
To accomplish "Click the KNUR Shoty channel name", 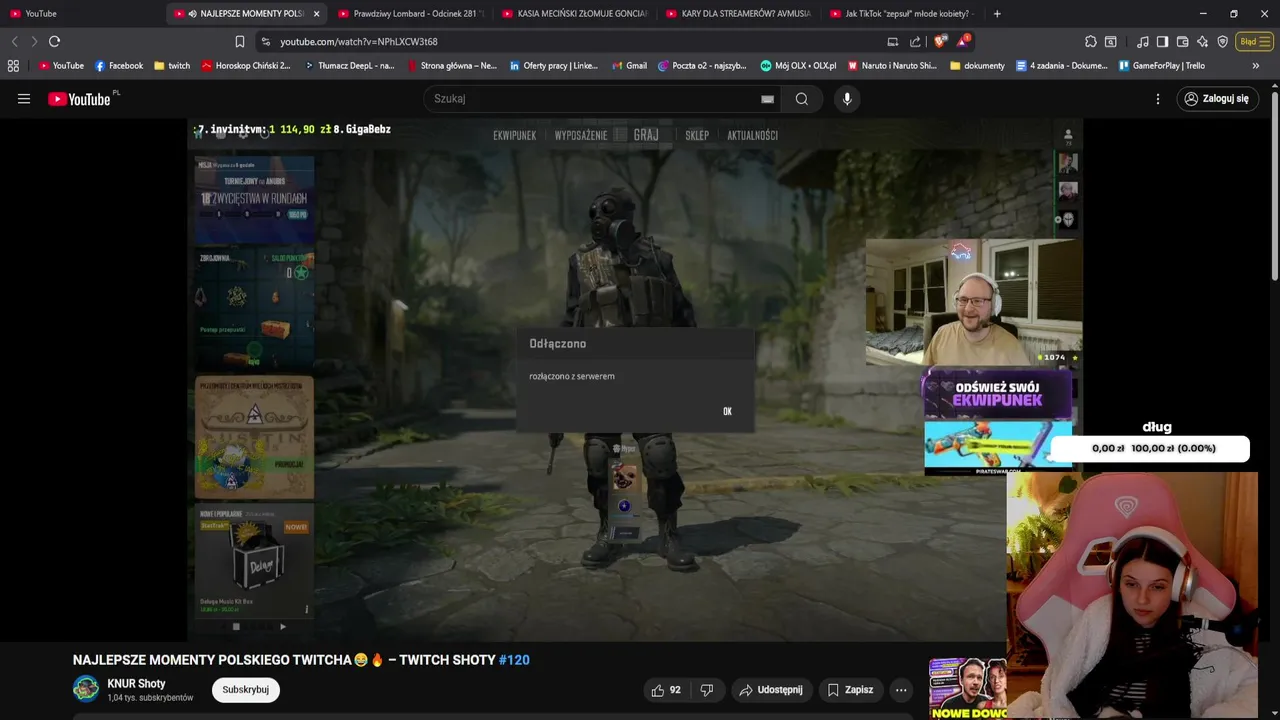I will tap(136, 684).
